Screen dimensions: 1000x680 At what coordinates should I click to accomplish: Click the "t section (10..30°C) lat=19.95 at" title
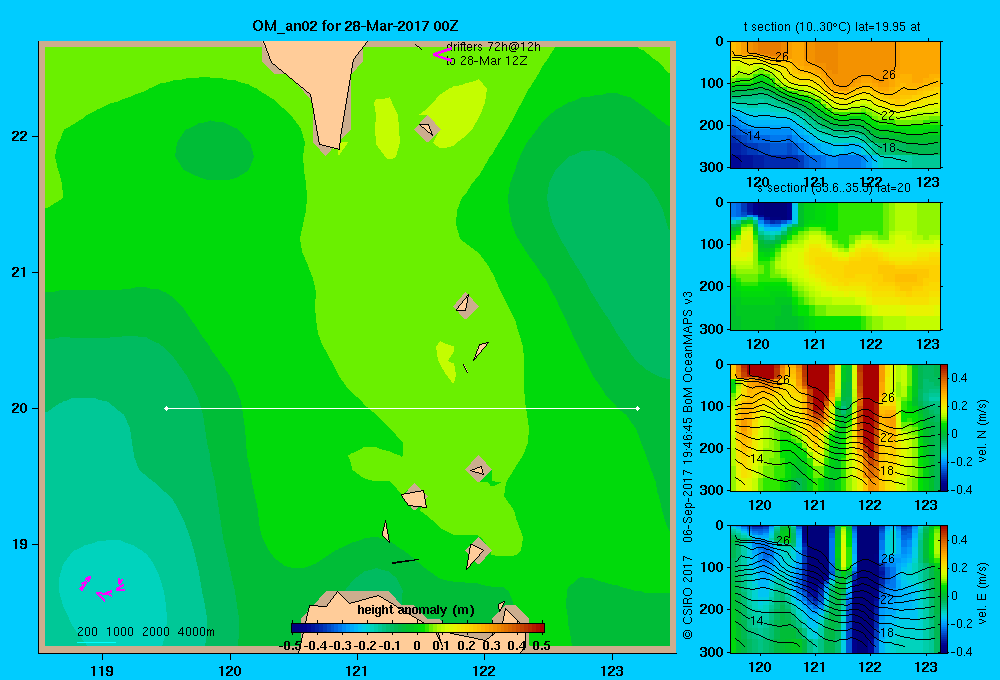click(832, 27)
